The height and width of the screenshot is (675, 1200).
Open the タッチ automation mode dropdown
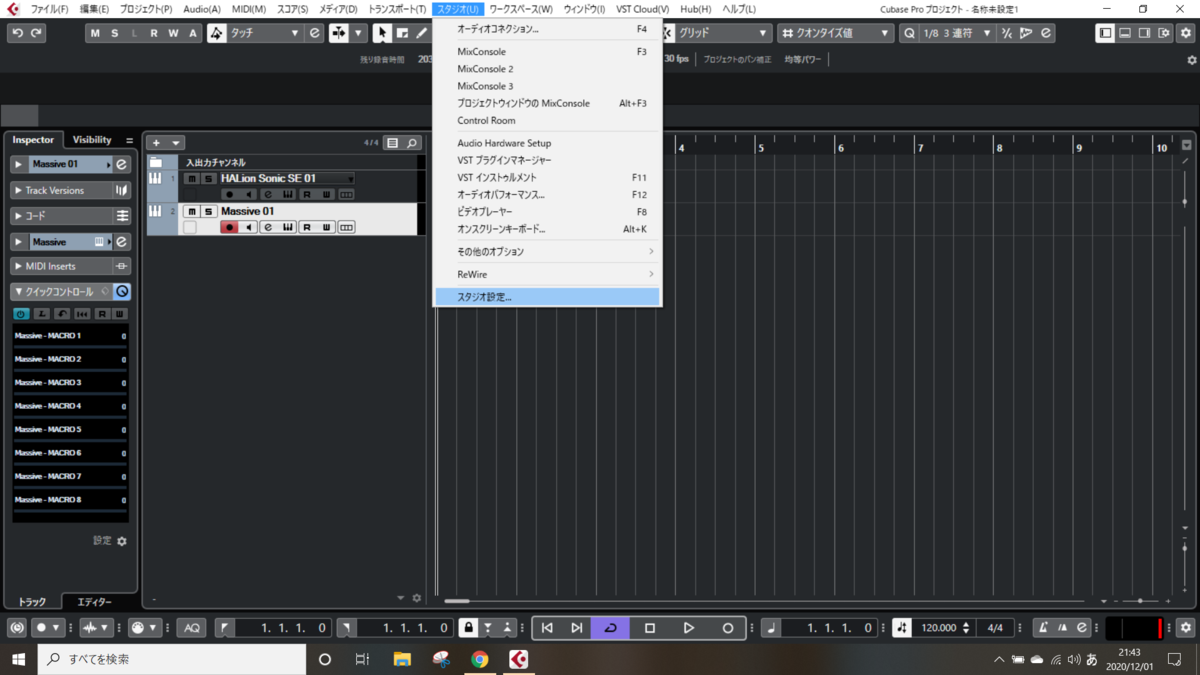click(266, 33)
